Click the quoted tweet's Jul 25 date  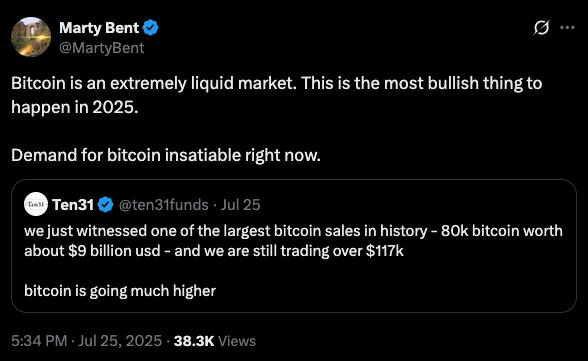coord(240,205)
